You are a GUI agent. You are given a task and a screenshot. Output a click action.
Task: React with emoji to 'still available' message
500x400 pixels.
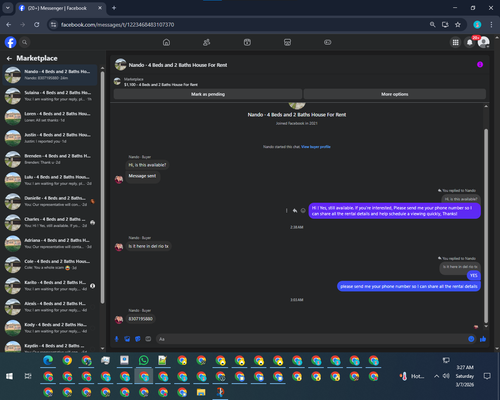click(x=303, y=211)
